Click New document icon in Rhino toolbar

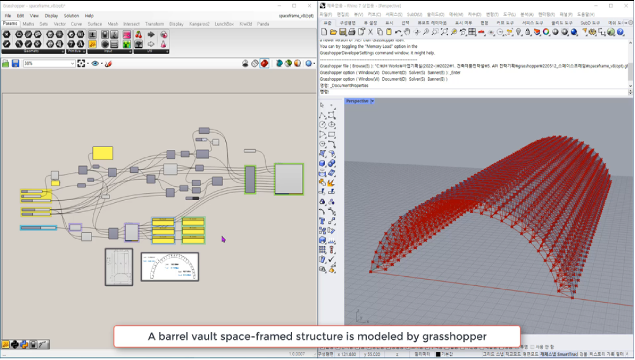[324, 32]
